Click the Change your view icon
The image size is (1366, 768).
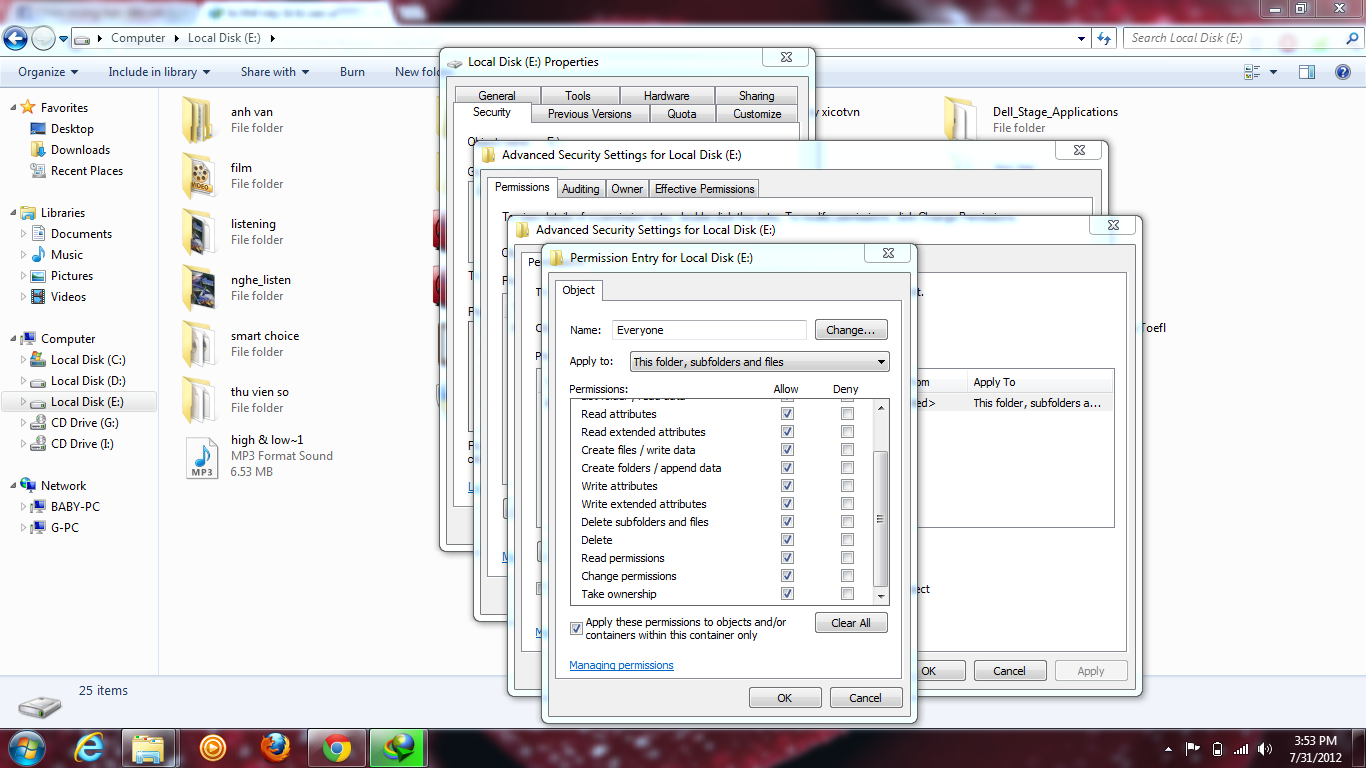pos(1252,72)
